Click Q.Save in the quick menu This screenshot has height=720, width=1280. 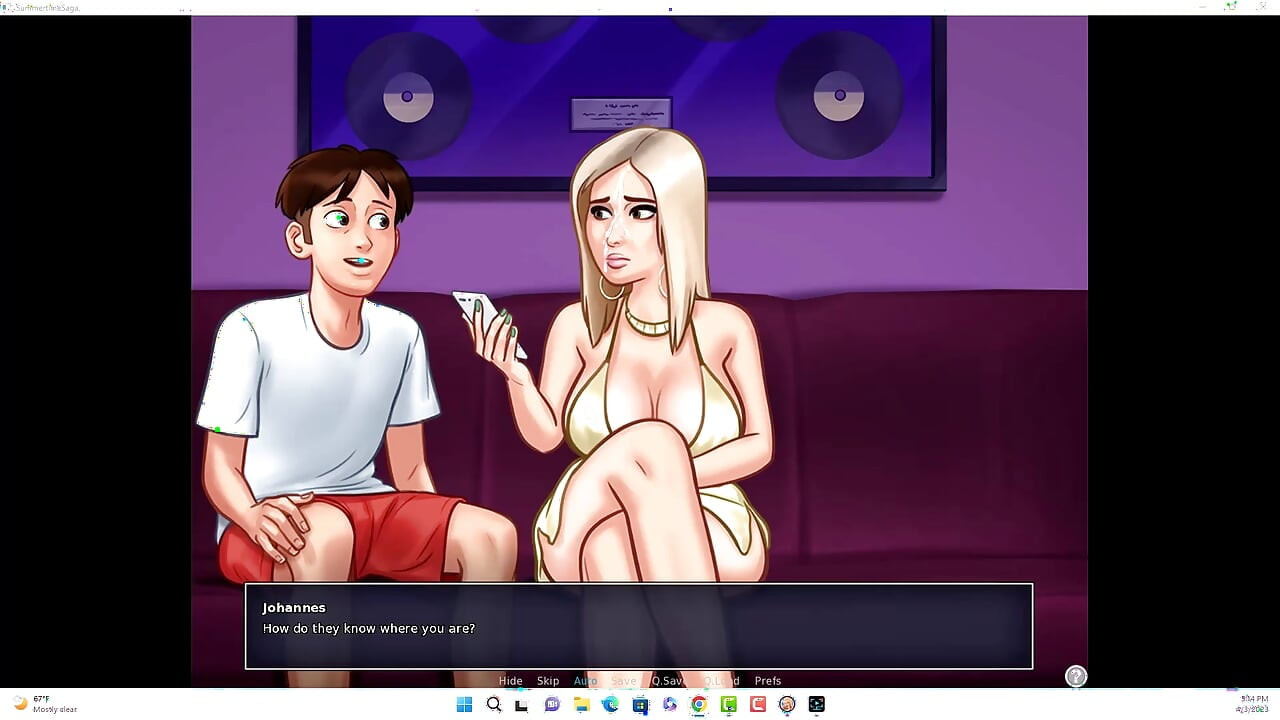pyautogui.click(x=668, y=681)
